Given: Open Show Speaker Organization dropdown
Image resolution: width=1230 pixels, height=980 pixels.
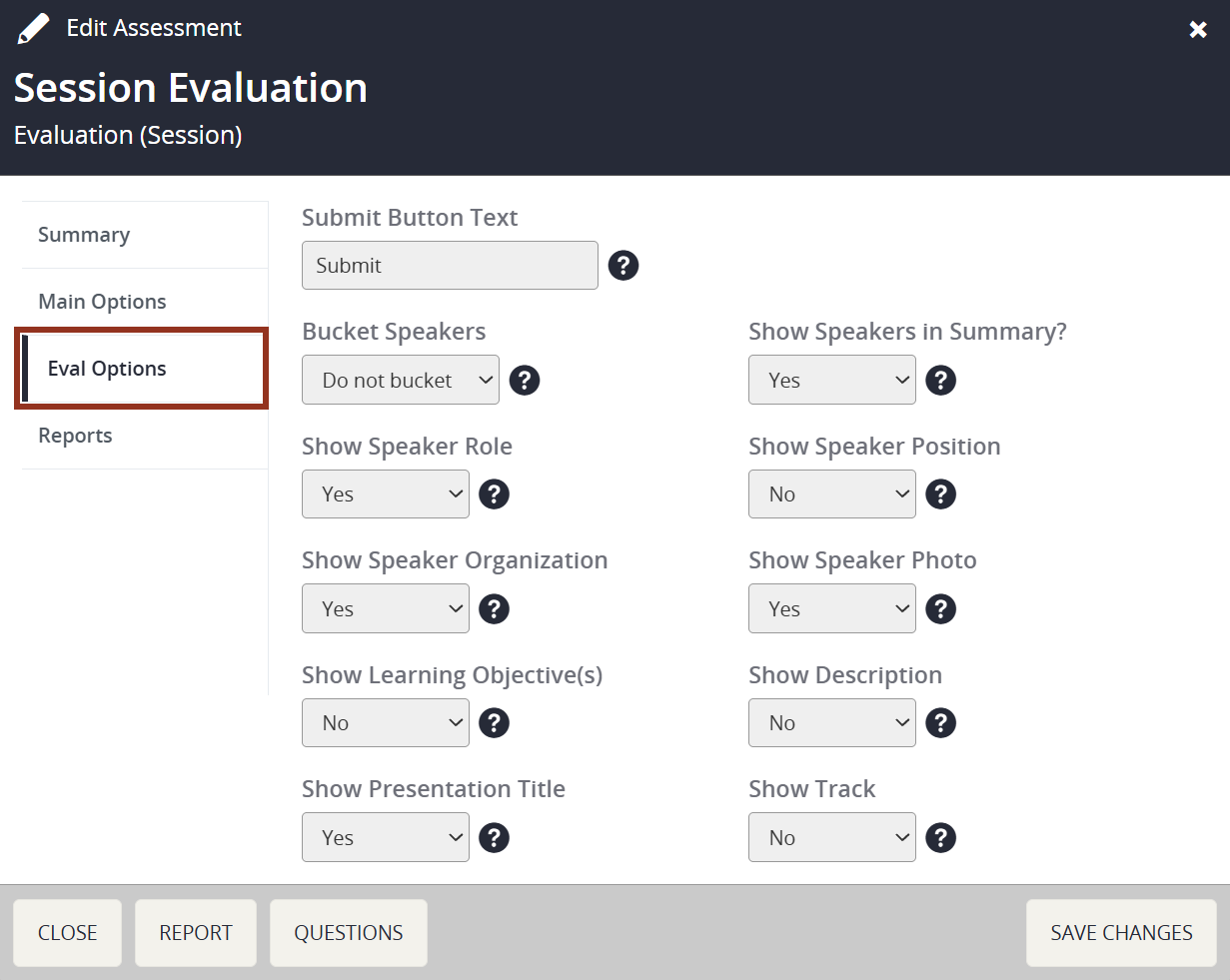Looking at the screenshot, I should coord(386,609).
